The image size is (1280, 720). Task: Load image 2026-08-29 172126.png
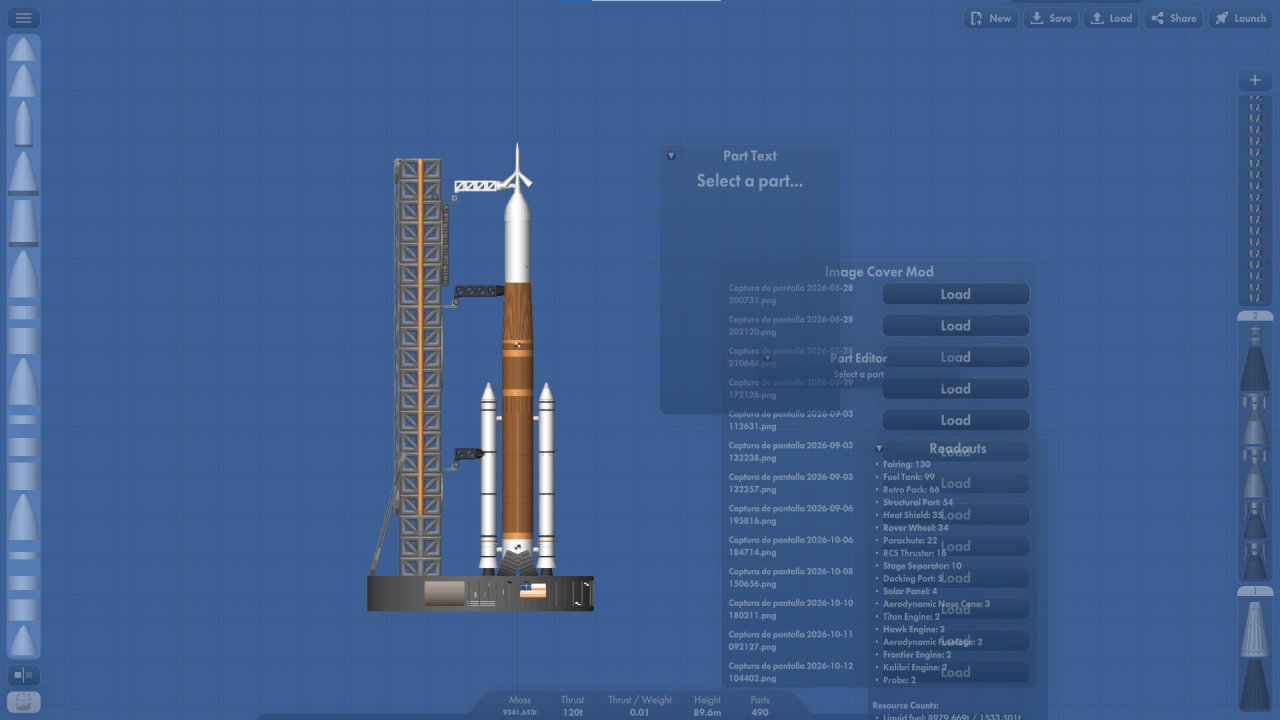(x=955, y=389)
